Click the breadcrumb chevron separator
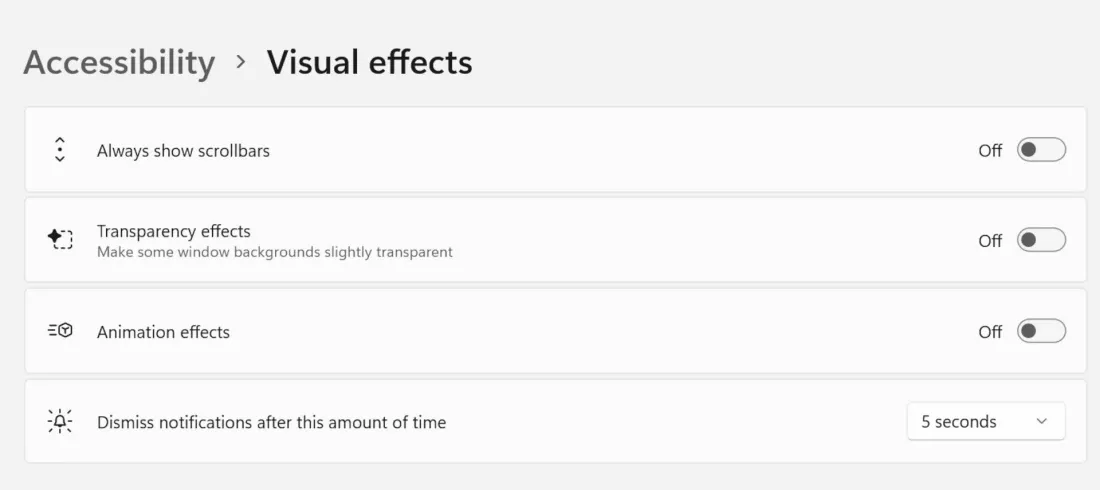Viewport: 1100px width, 490px height. tap(240, 62)
